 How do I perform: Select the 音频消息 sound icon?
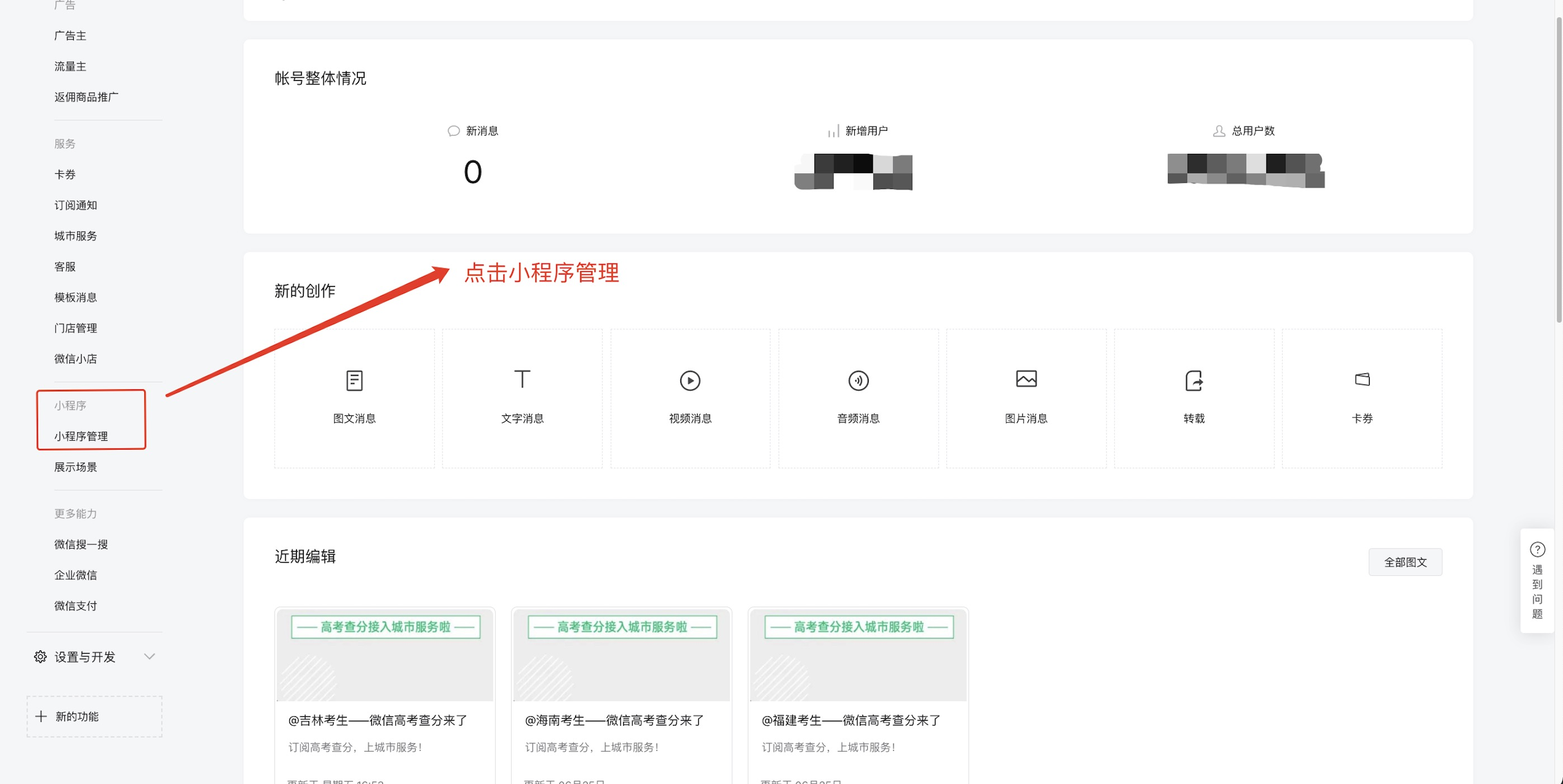(x=858, y=380)
